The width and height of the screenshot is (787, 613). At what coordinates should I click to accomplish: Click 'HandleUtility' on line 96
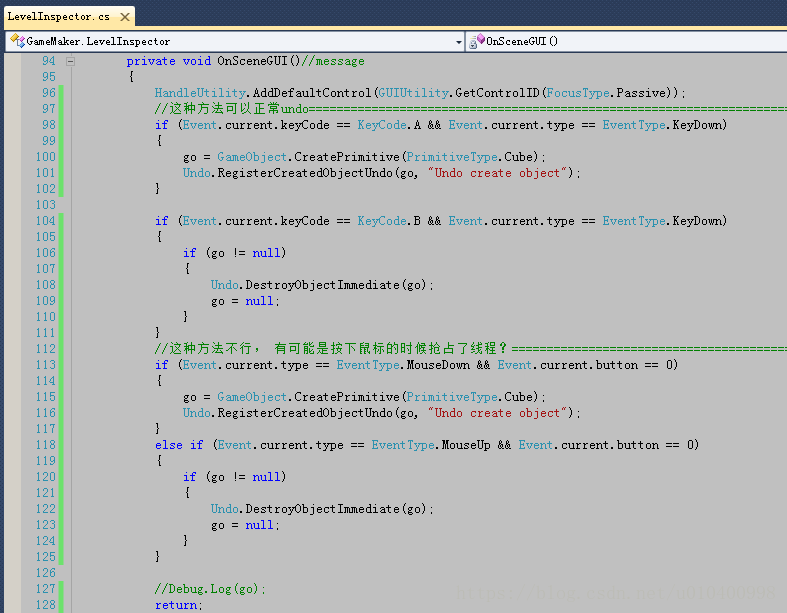tap(200, 93)
